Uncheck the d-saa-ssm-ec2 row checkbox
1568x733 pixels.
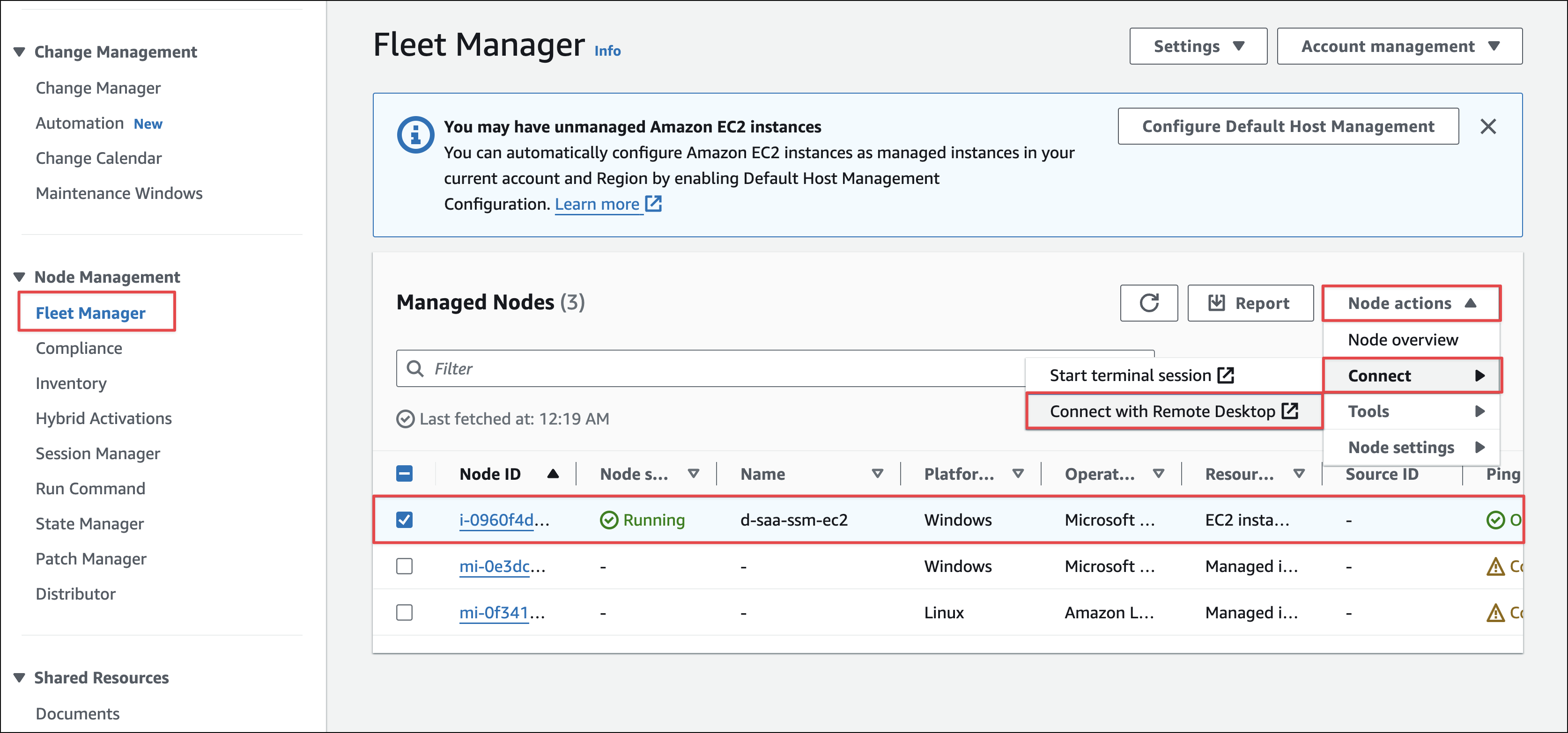[404, 520]
